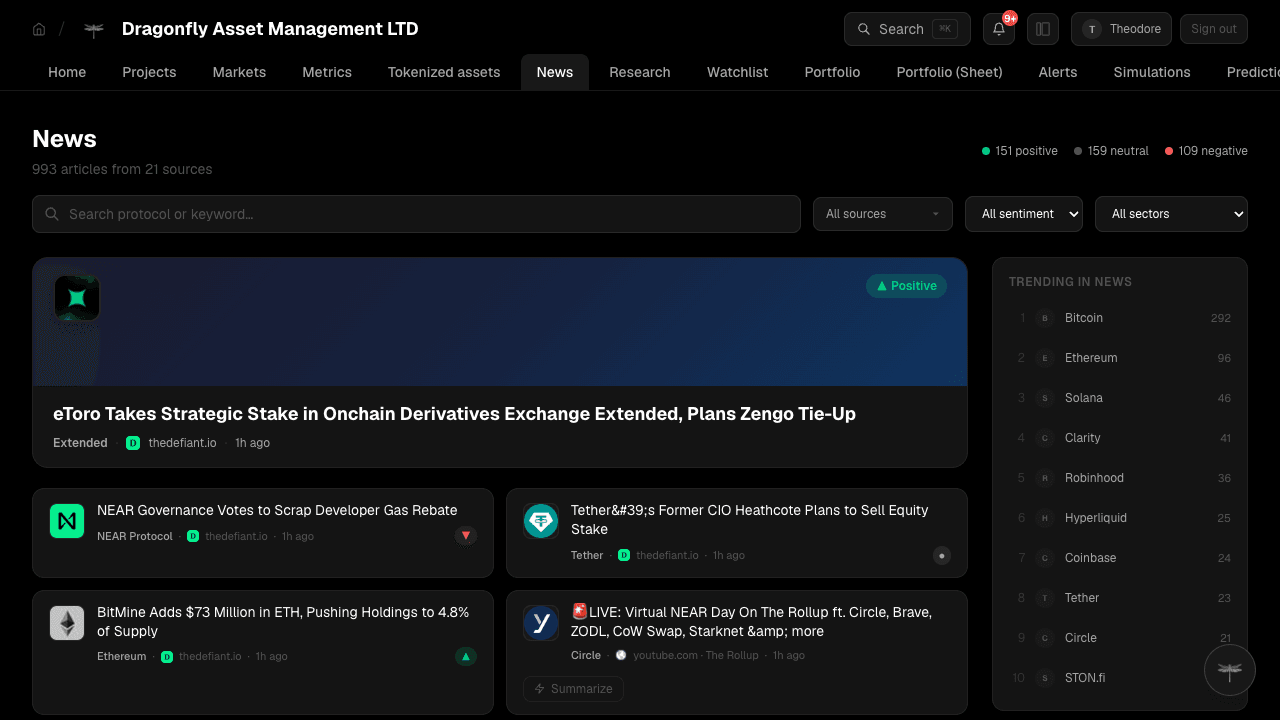Click Circle in trending list
Screen dimensions: 1280x720
click(x=1081, y=638)
